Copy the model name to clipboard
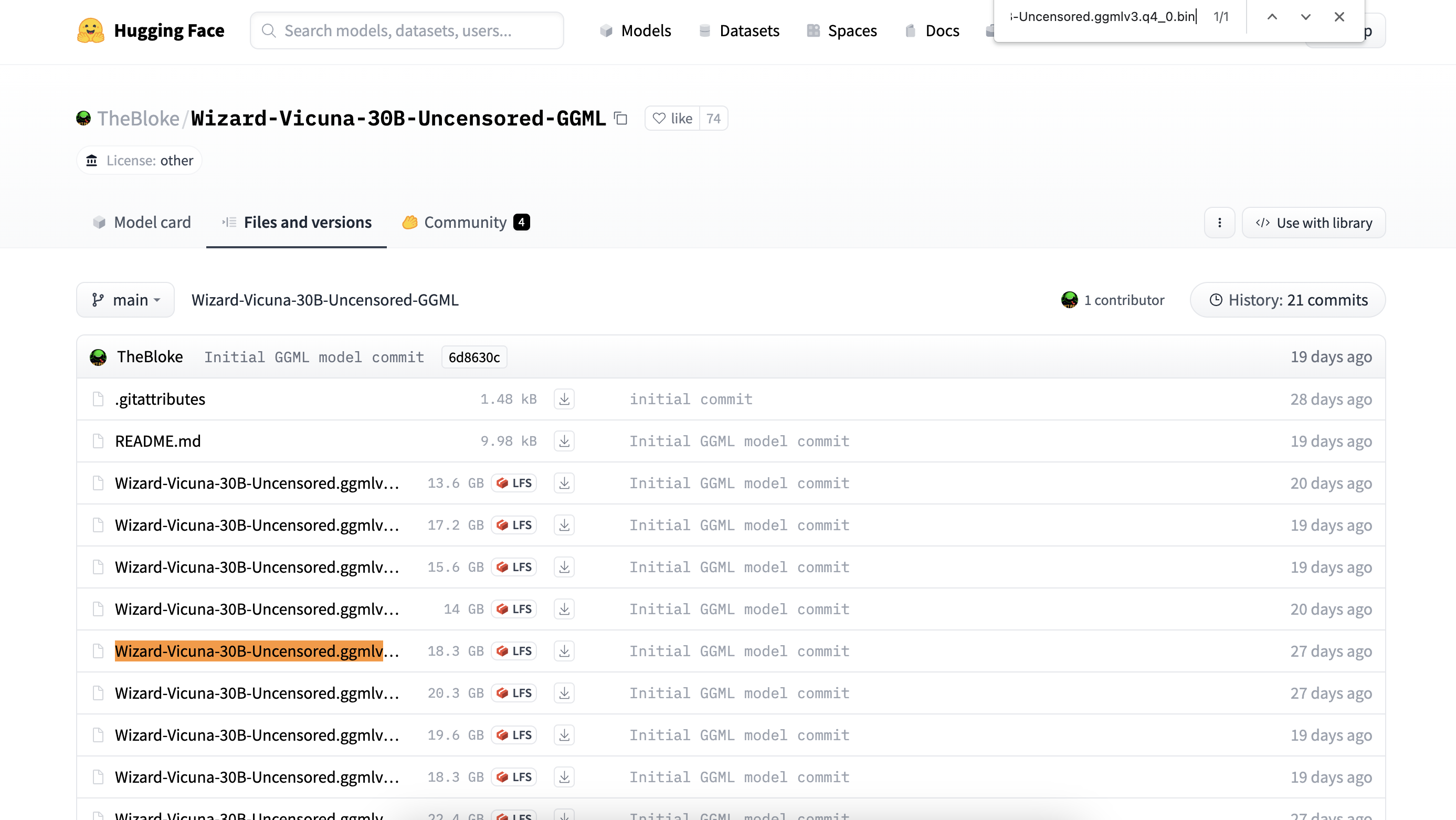 (x=620, y=118)
